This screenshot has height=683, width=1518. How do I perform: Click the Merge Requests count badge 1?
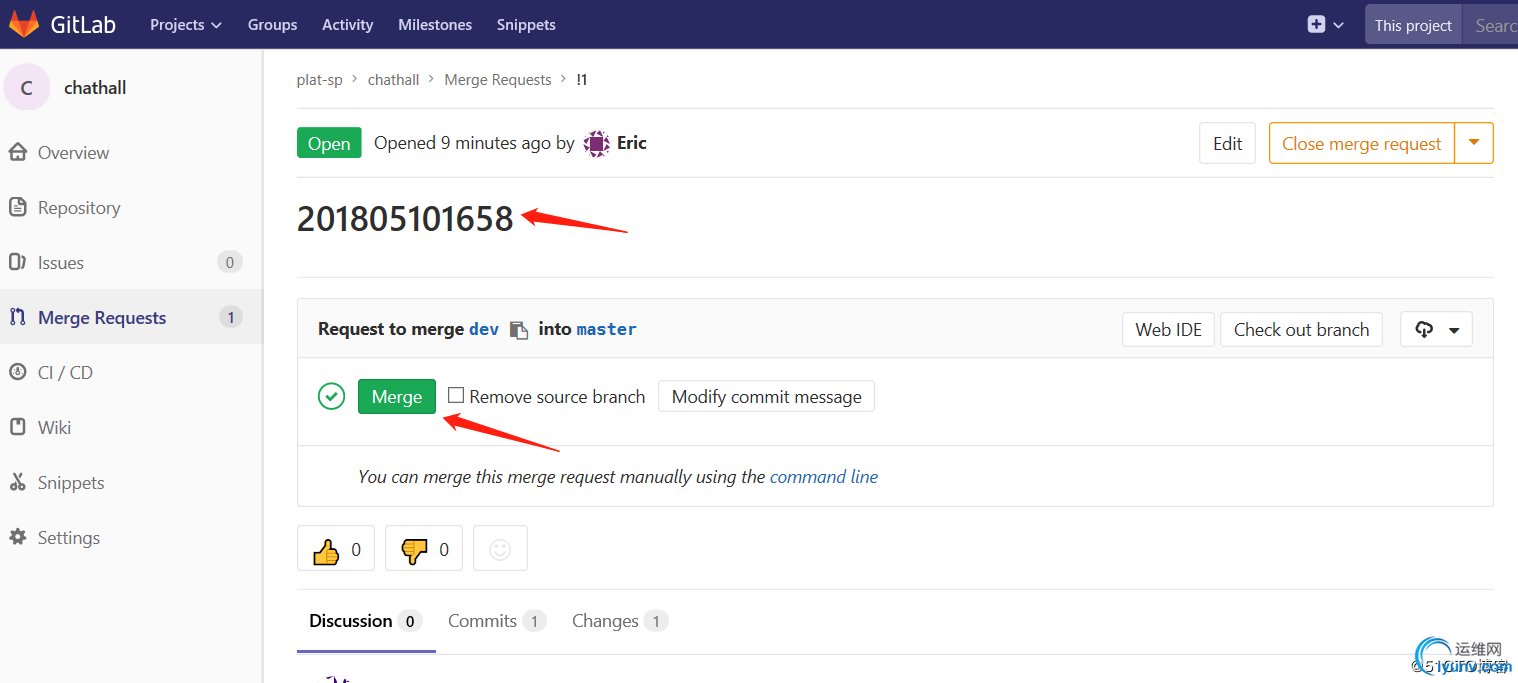[x=230, y=317]
